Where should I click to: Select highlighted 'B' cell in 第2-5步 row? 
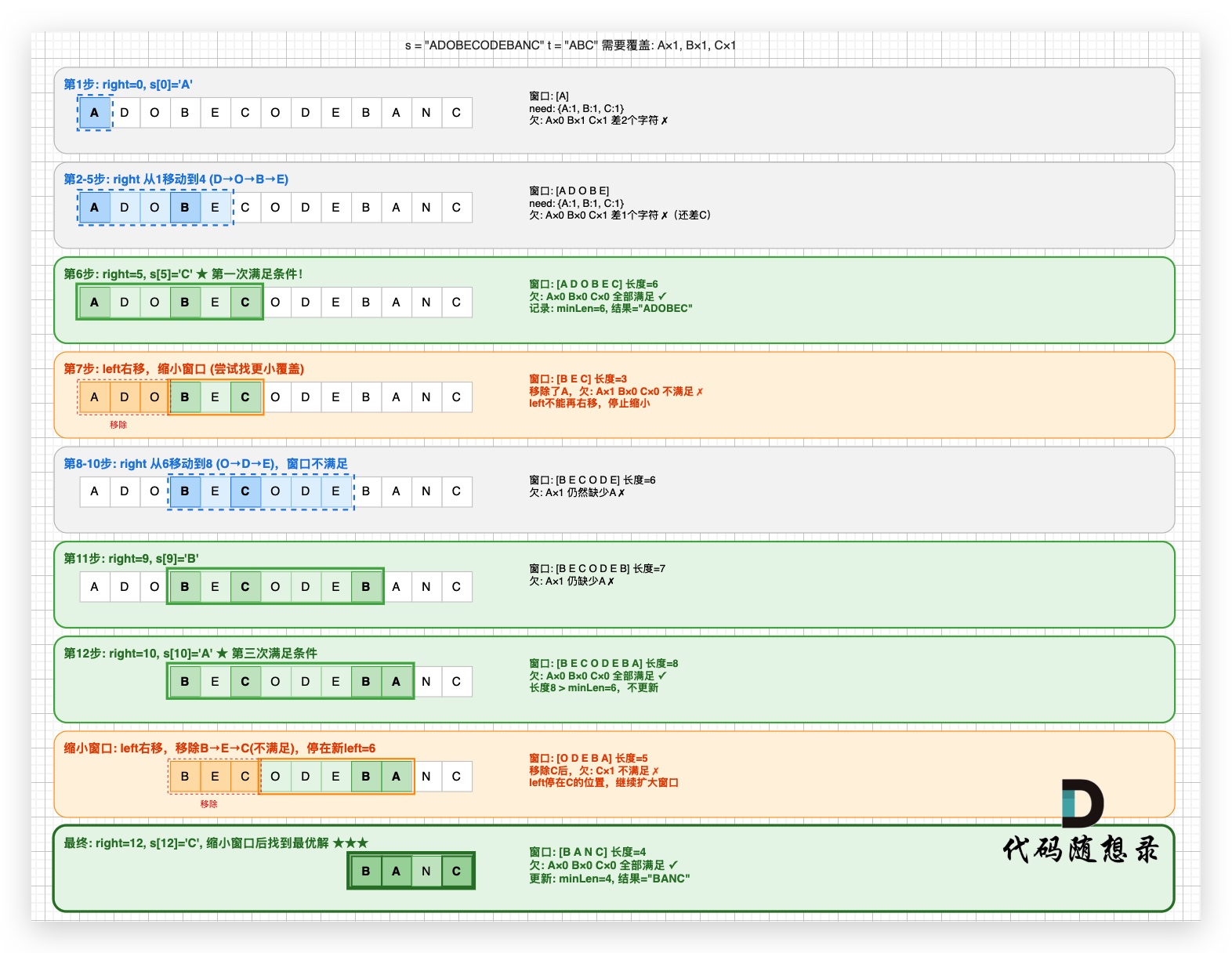tap(185, 208)
